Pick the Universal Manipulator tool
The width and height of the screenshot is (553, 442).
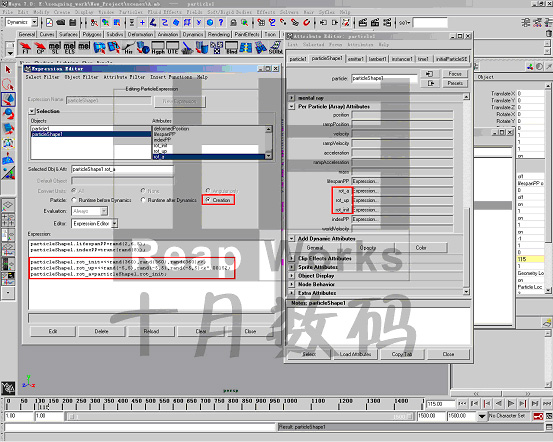pos(8,143)
